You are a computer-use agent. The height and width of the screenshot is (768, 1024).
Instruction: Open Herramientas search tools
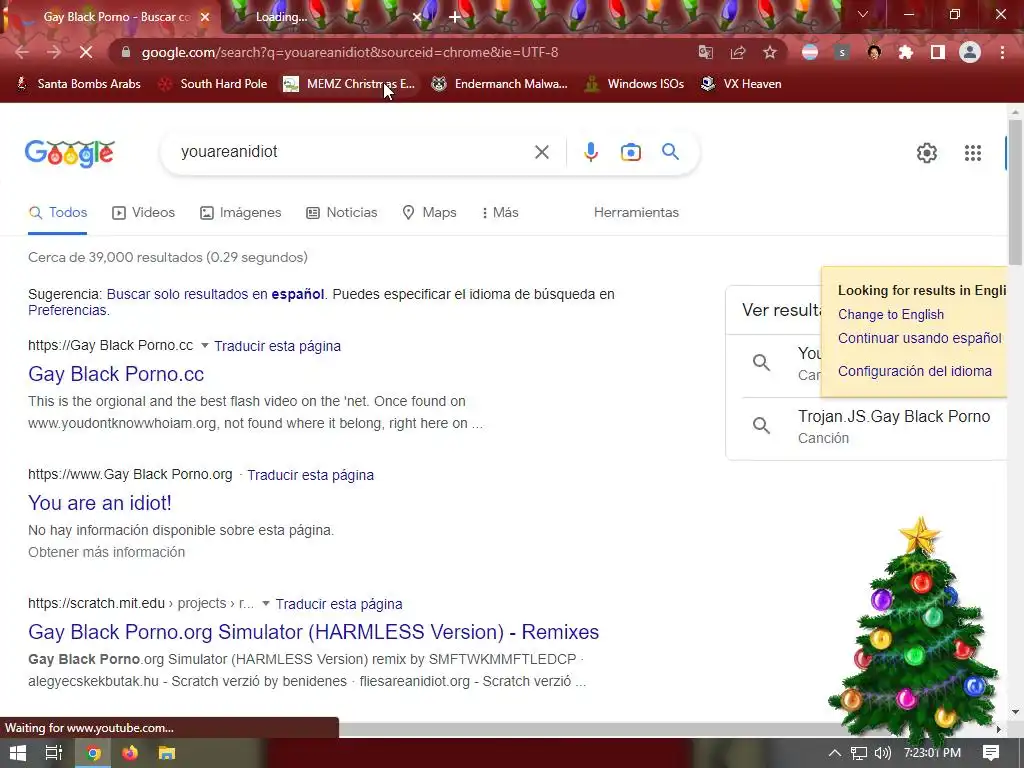(636, 212)
